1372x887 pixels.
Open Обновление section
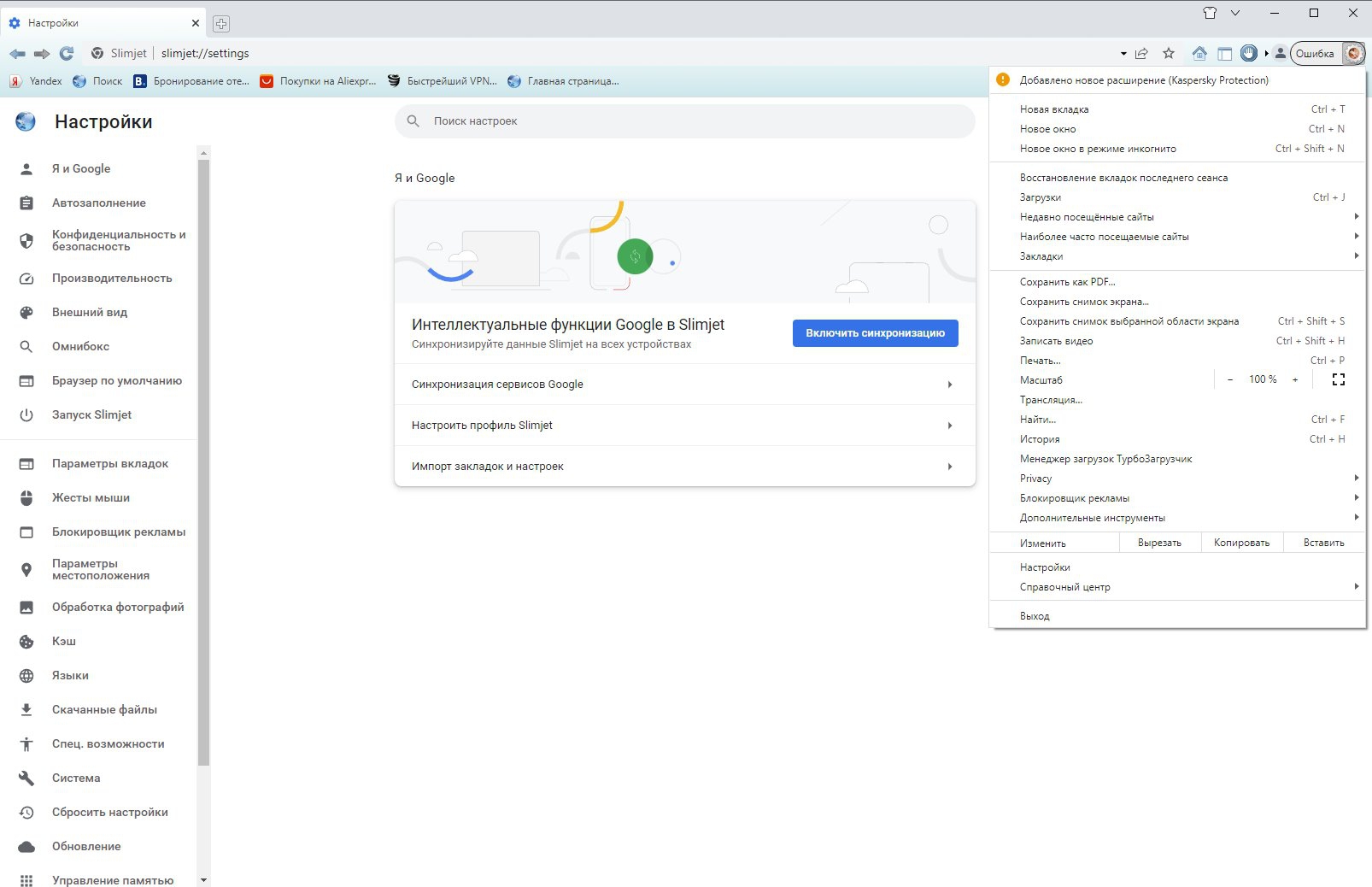point(98,846)
